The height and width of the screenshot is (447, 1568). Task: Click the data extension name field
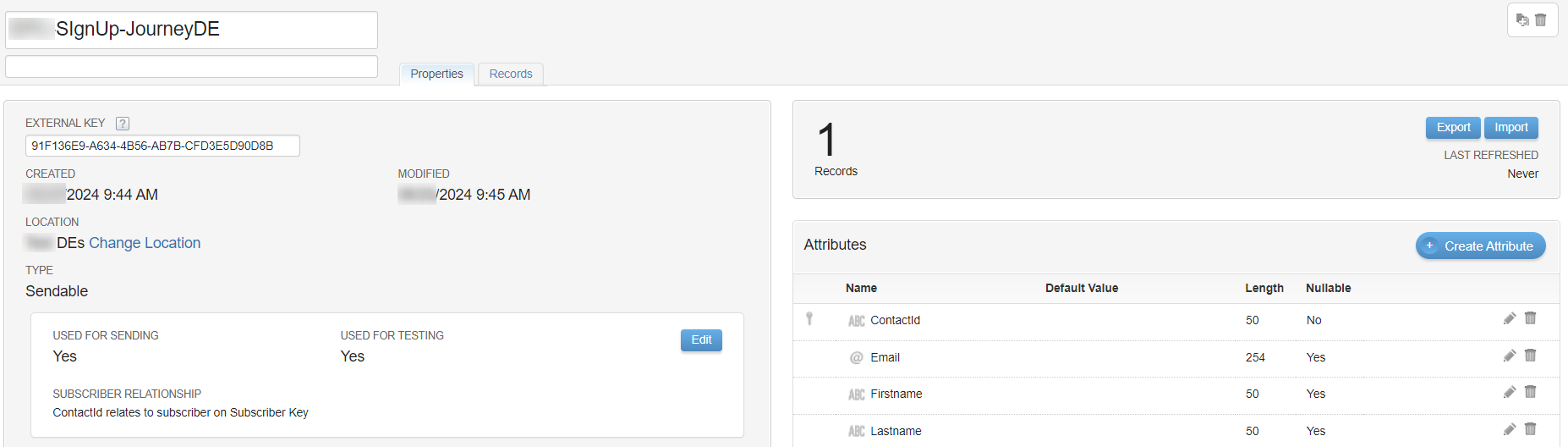point(192,30)
